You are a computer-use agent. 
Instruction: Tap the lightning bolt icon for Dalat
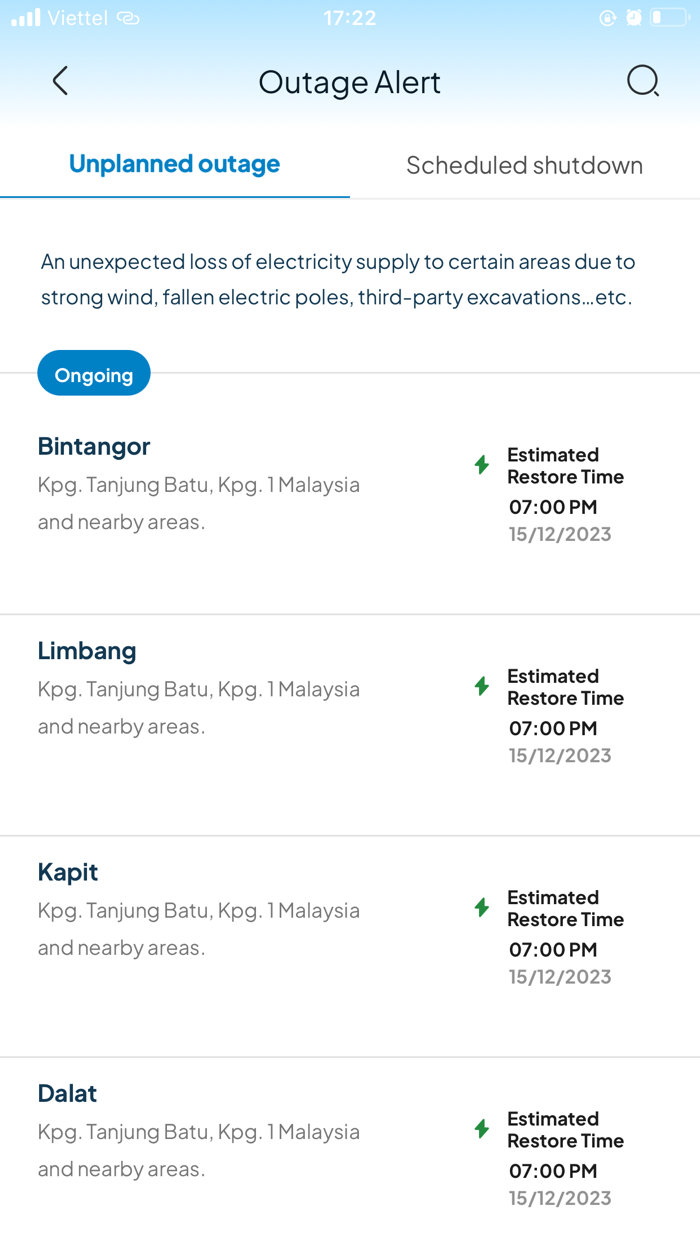[482, 1129]
